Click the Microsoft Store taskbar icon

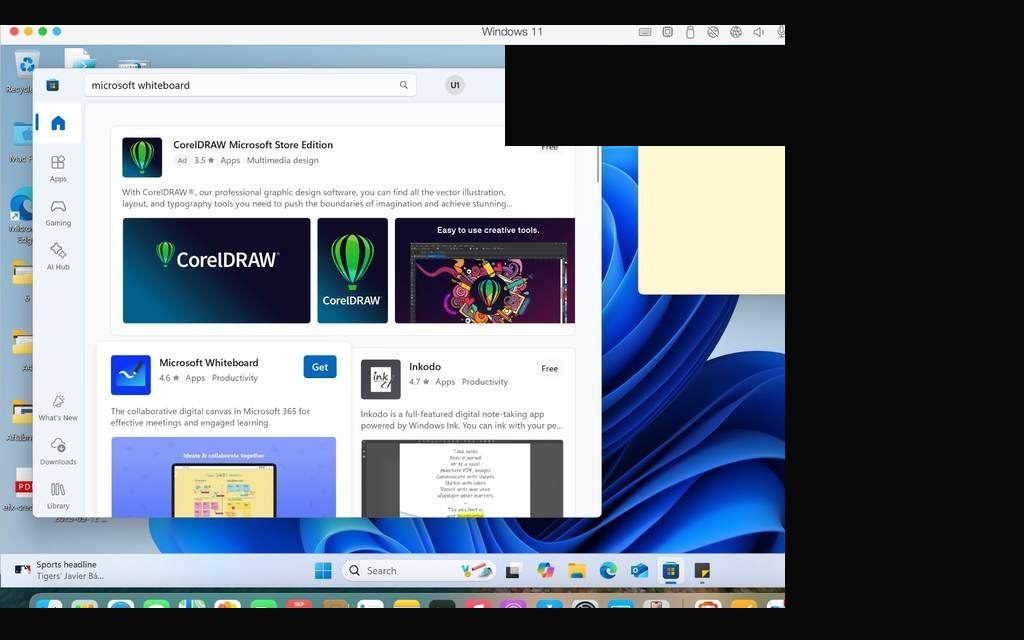tap(671, 571)
